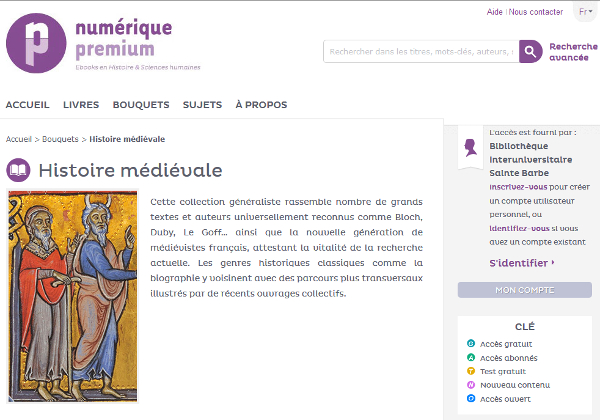This screenshot has width=600, height=420.
Task: Click the Bibliothèque Interuniversitaire Sainte Barbe text
Action: coord(530,160)
